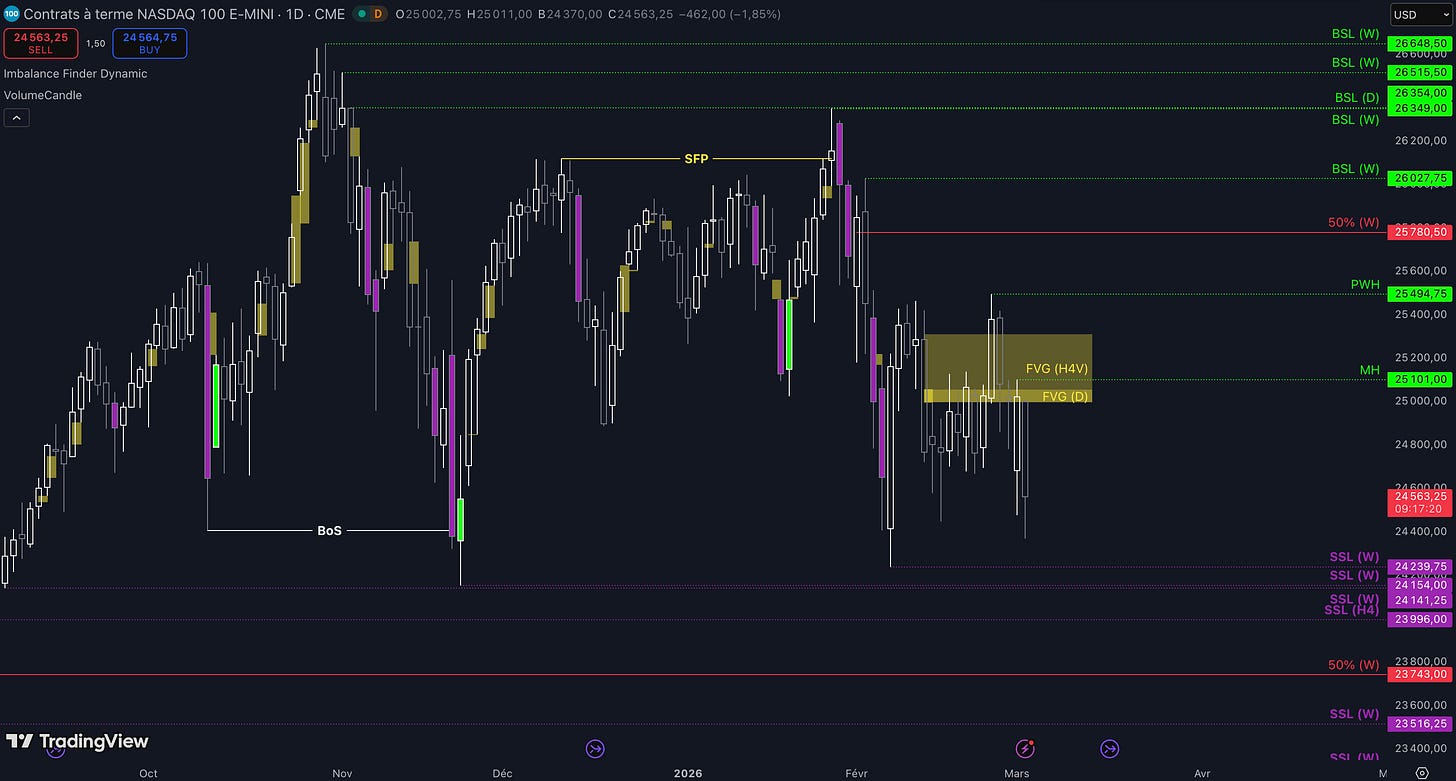Screen dimensions: 1456x781
Task: Click contract rollover icon right of Mars
Action: 1110,748
